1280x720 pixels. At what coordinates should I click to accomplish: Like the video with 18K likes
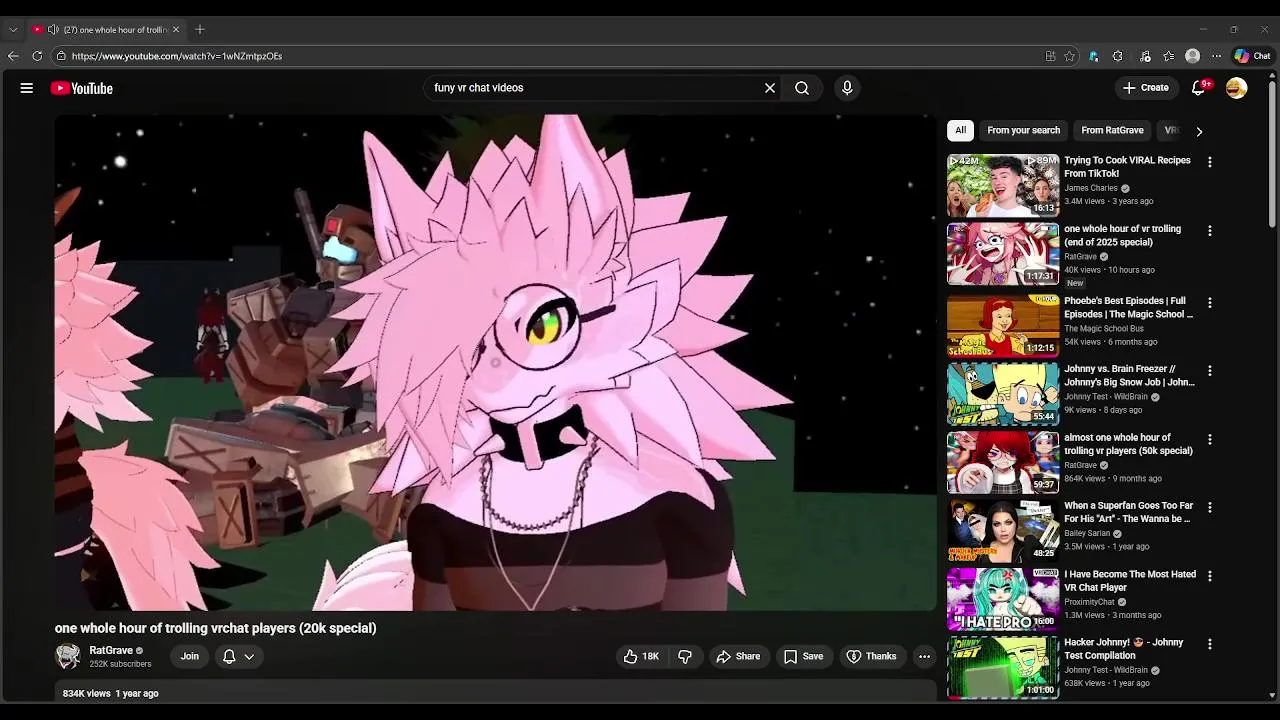[x=641, y=656]
